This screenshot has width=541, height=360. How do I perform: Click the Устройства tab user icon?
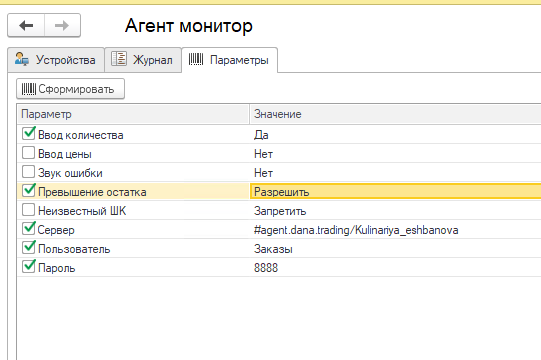(x=22, y=59)
